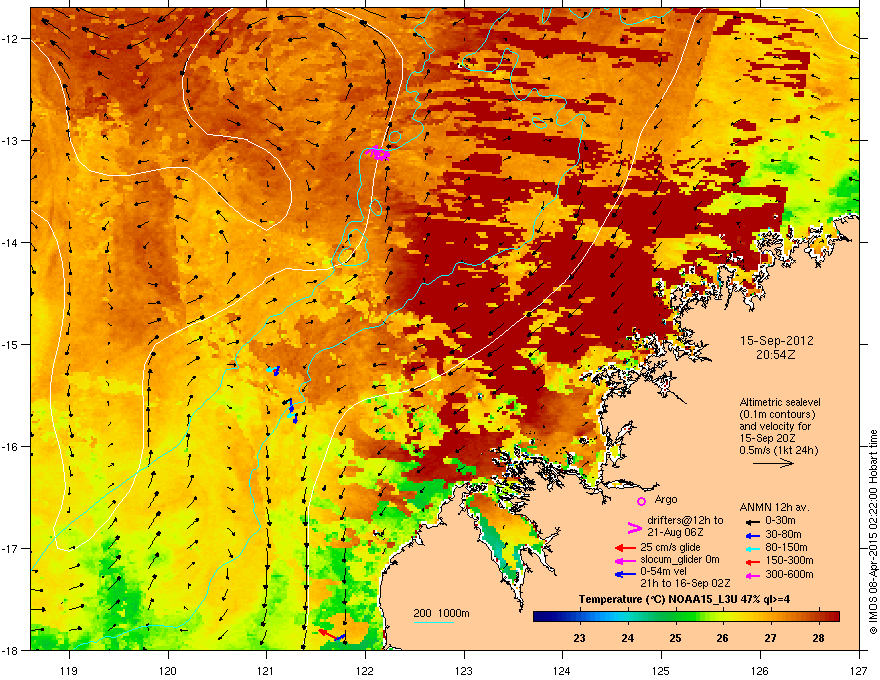Click the red and blue arrow at the map's bottom edge
Image resolution: width=880 pixels, height=680 pixels.
(332, 635)
